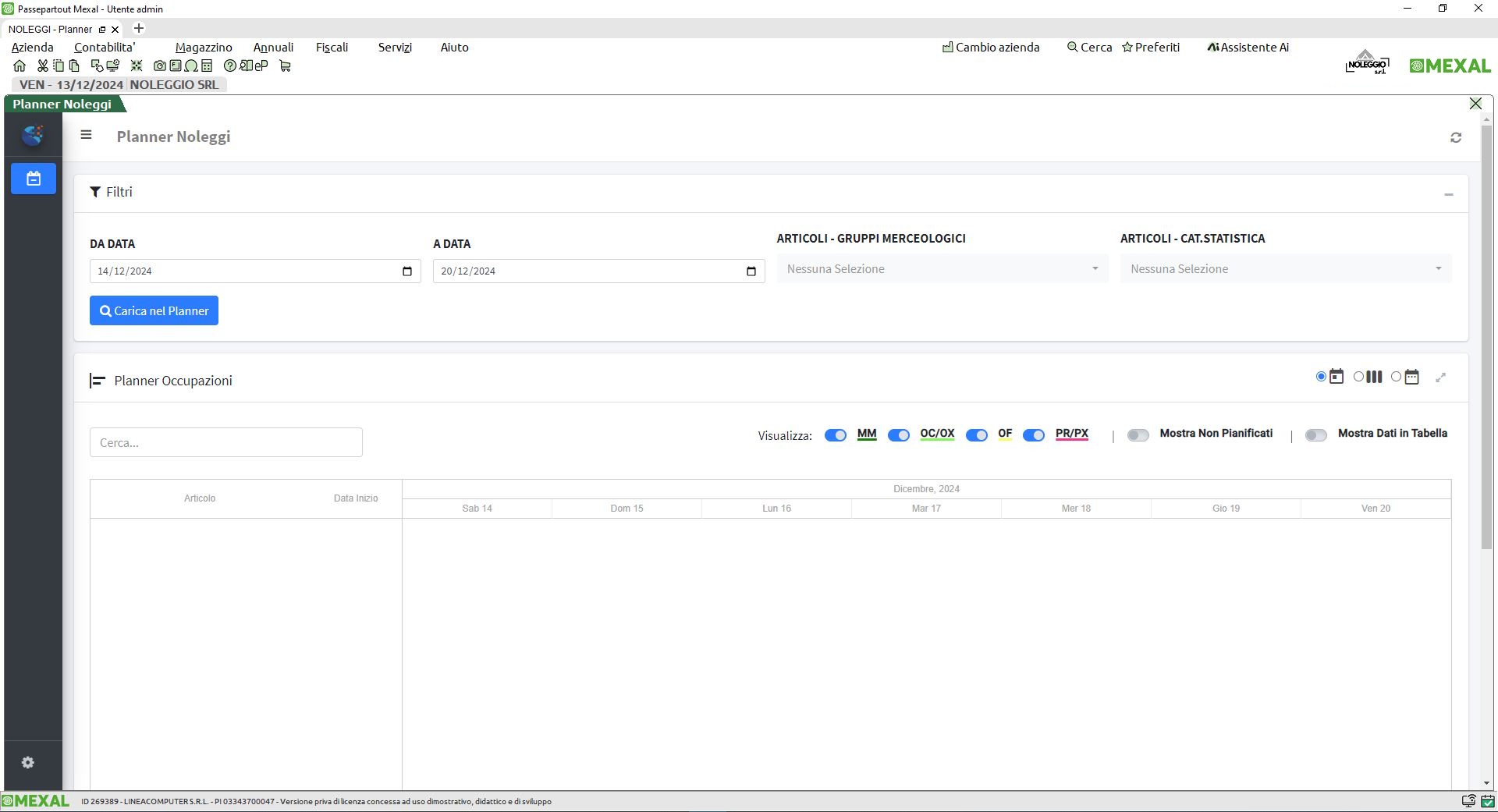The width and height of the screenshot is (1498, 812).
Task: Open the Gruppi Merceologici dropdown
Action: click(x=942, y=269)
